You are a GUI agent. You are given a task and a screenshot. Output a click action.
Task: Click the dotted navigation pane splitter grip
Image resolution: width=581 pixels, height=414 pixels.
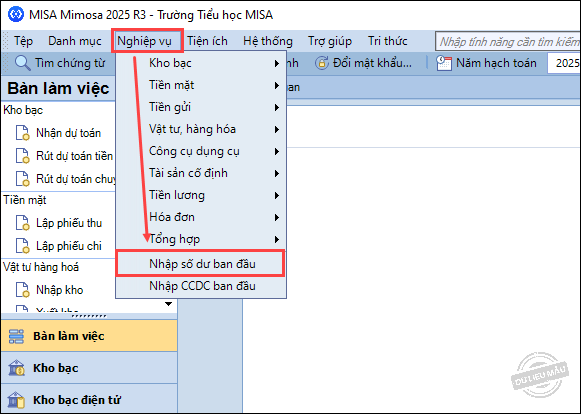click(89, 316)
